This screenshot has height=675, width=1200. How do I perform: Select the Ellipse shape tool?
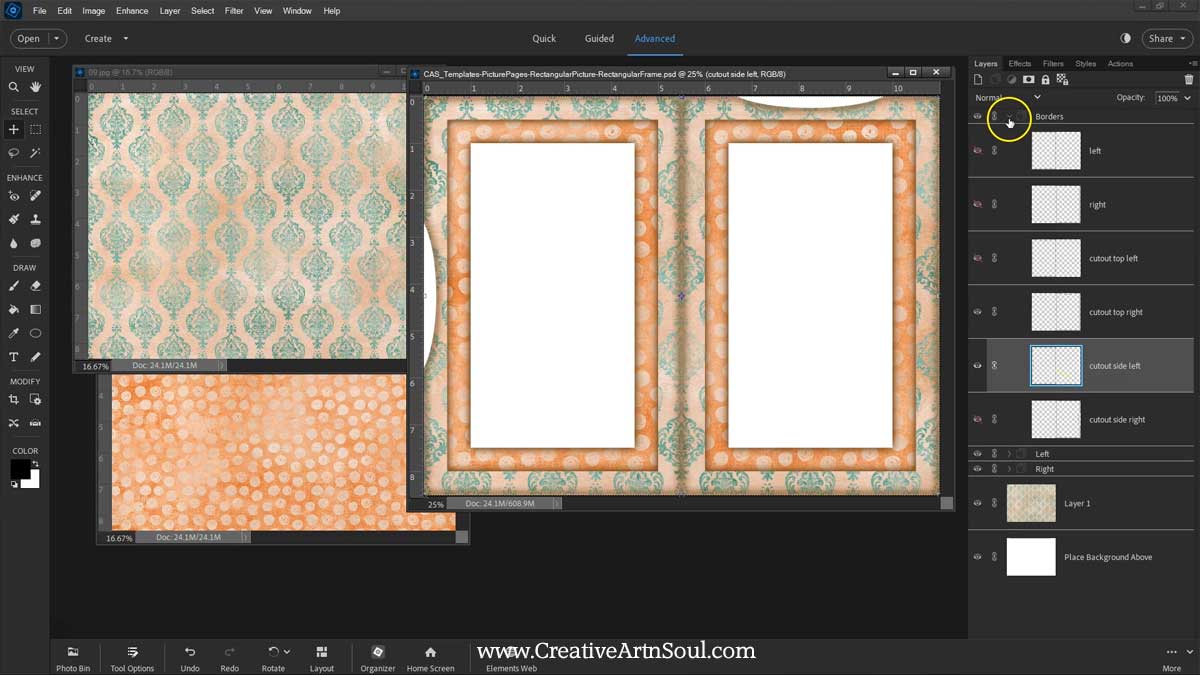pos(36,333)
